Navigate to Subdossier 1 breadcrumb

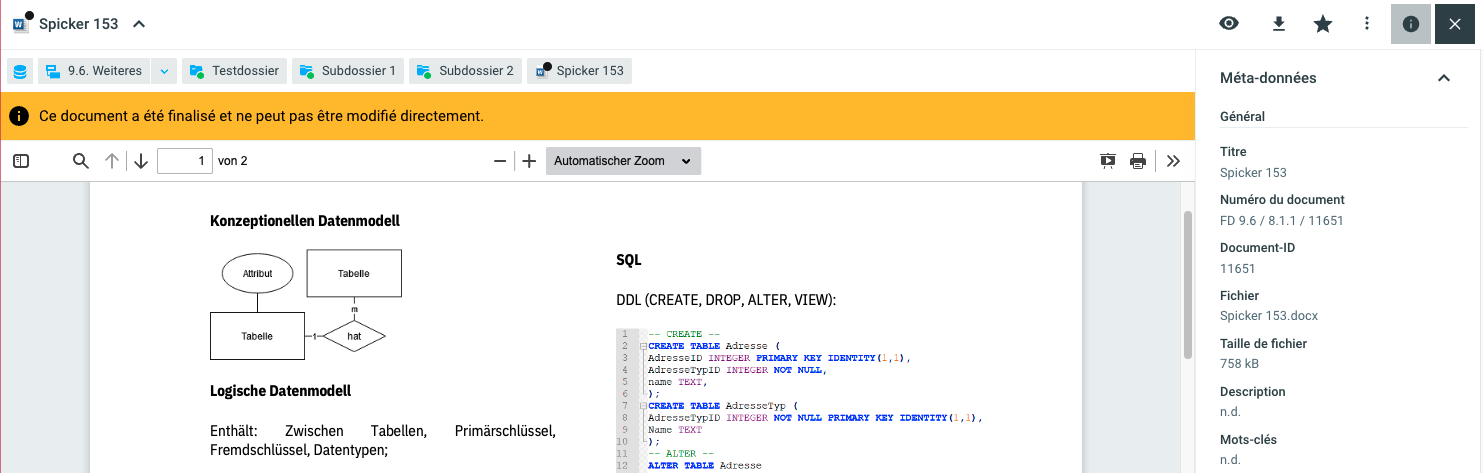347,71
